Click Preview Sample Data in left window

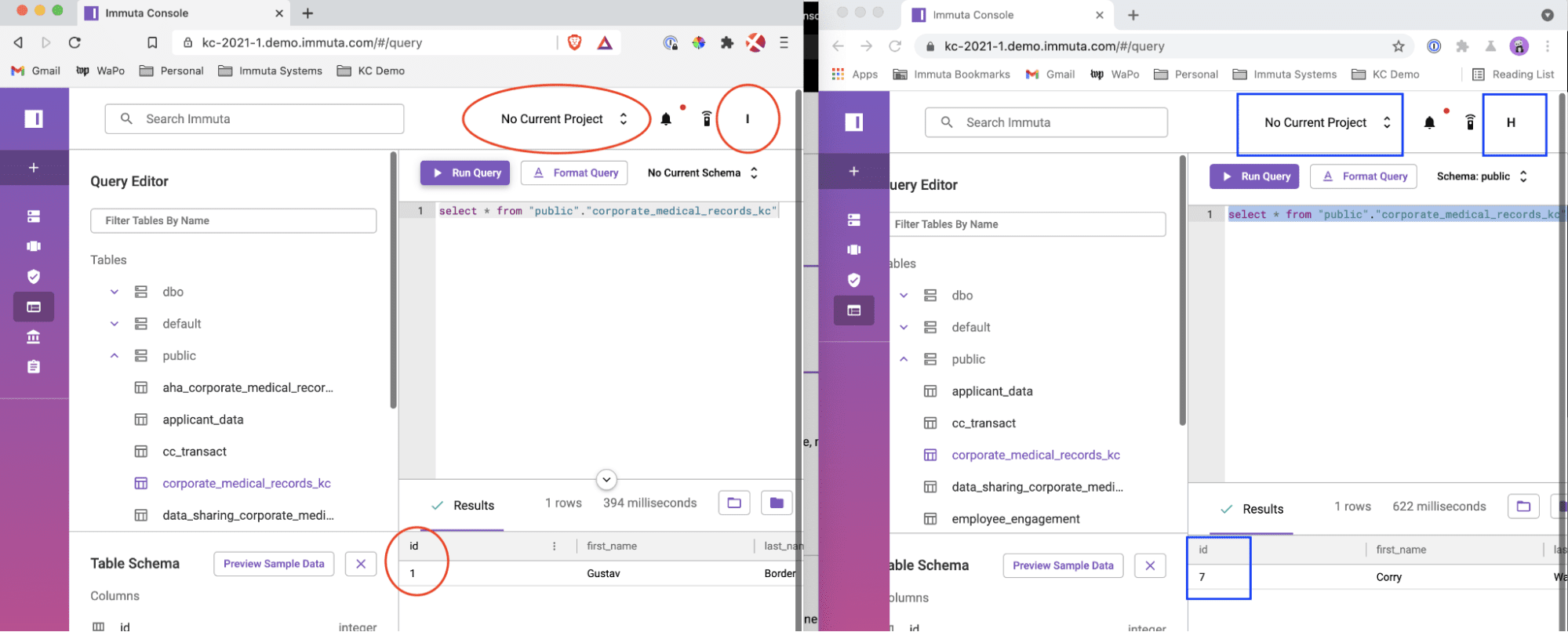pyautogui.click(x=274, y=564)
